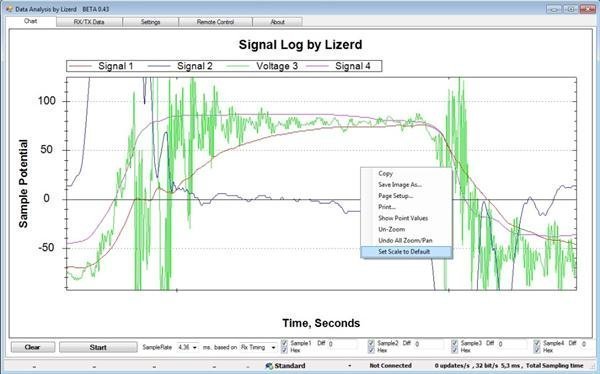
Task: Toggle the Sample4 checkbox
Action: (537, 343)
